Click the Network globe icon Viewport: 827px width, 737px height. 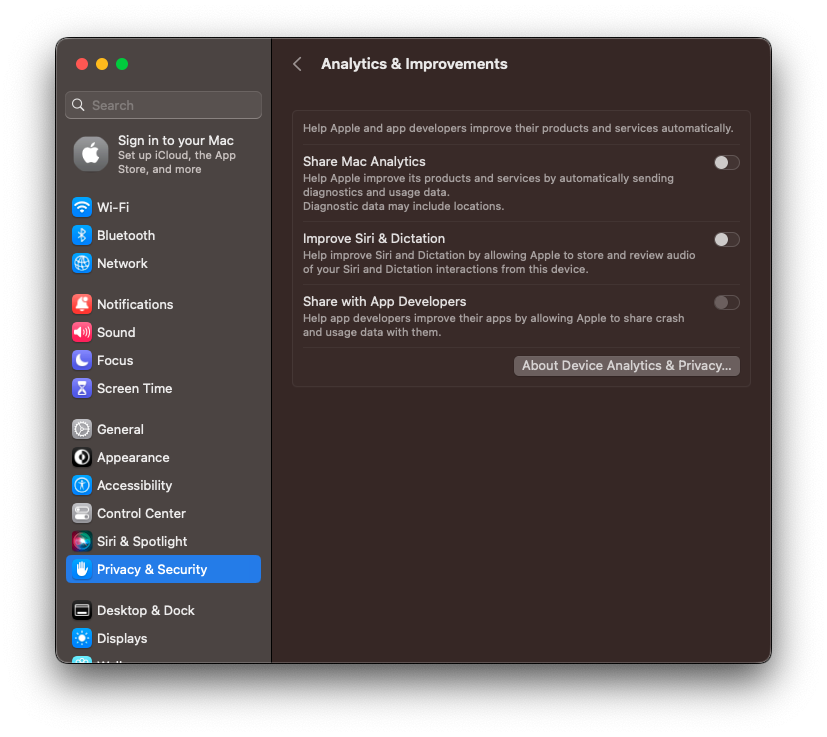click(x=82, y=263)
